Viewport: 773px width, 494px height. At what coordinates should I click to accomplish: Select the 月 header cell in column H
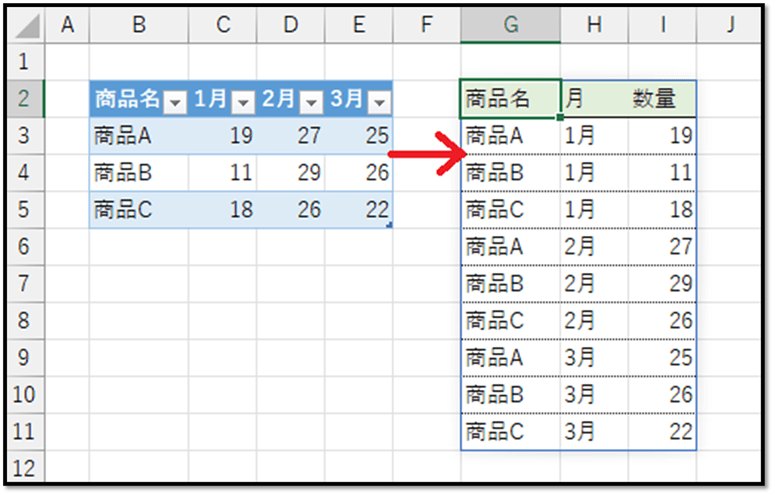pyautogui.click(x=594, y=99)
